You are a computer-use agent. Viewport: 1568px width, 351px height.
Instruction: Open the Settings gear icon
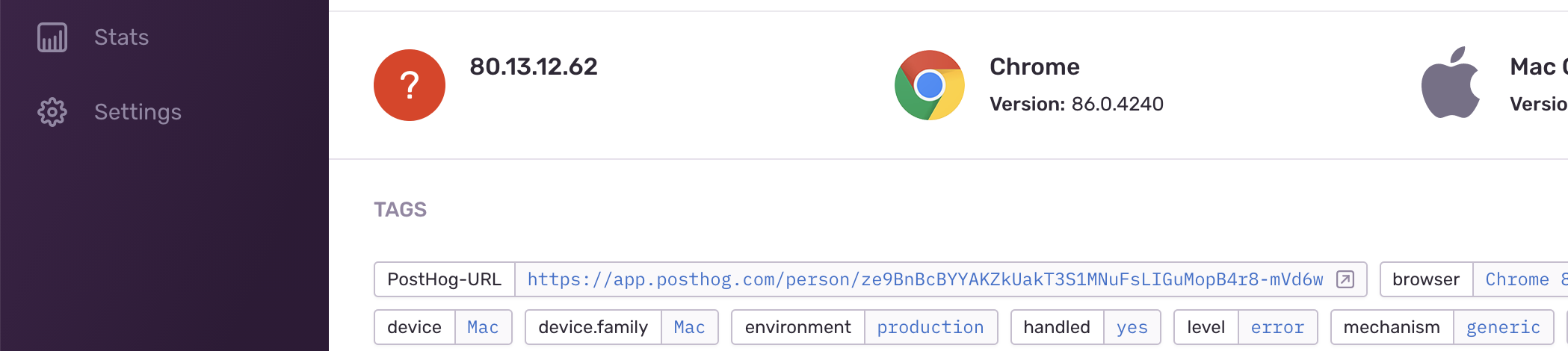point(52,112)
